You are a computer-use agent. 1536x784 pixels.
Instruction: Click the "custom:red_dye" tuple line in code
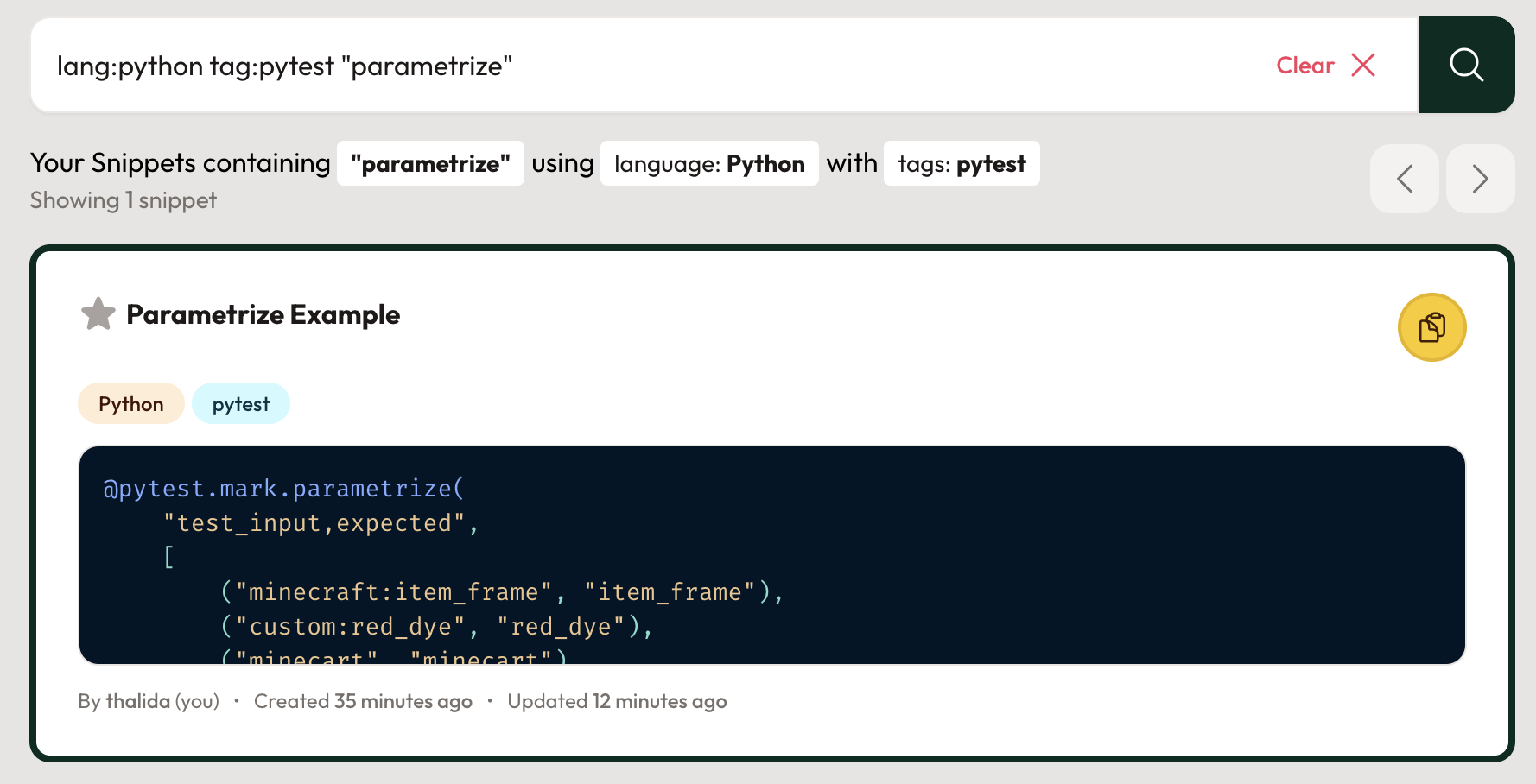(436, 627)
